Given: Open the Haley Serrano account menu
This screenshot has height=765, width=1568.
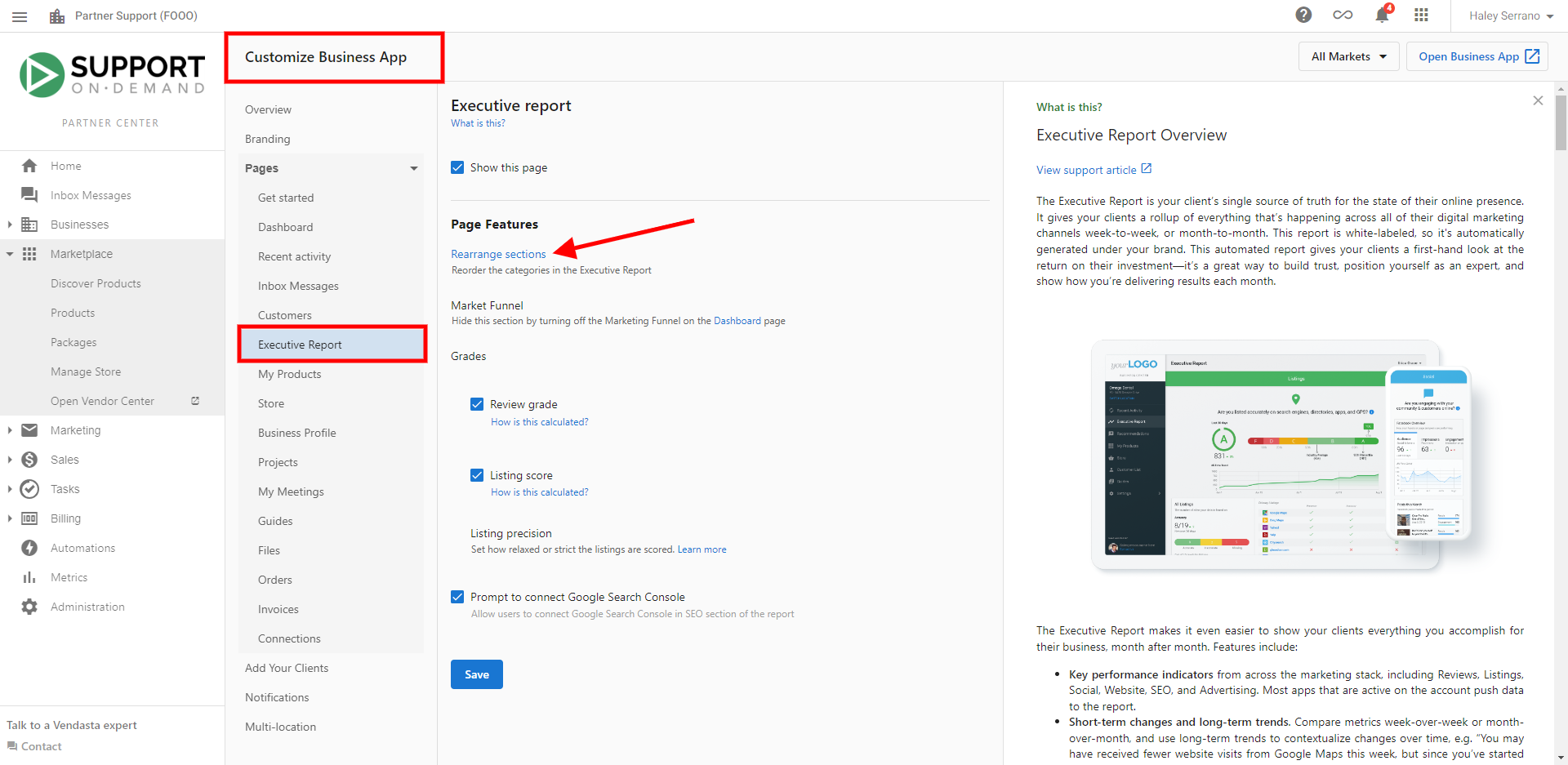Looking at the screenshot, I should (1511, 16).
